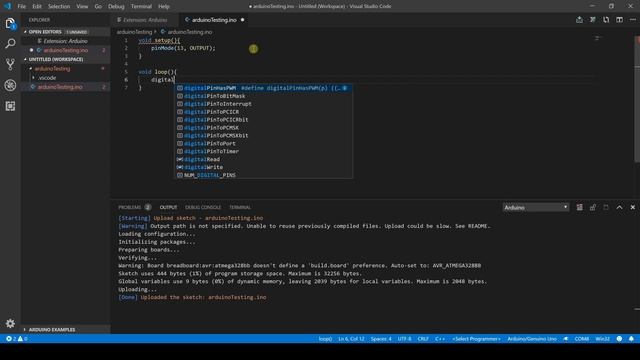Viewport: 640px width, 360px height.
Task: Open the File menu
Action: [x=22, y=6]
